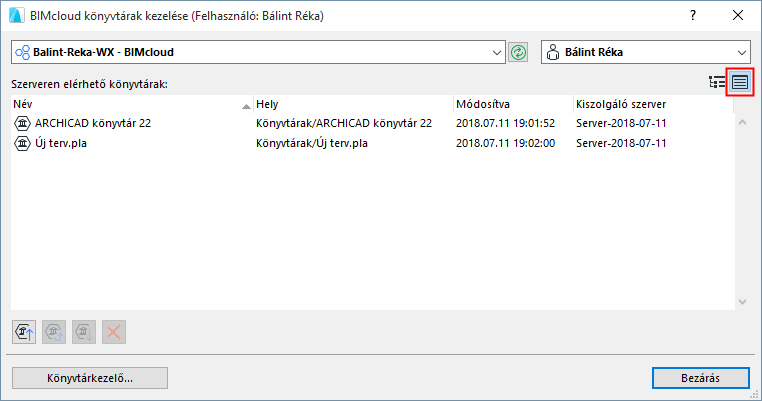Click the green refresh server icon
The width and height of the screenshot is (762, 401).
(x=518, y=52)
